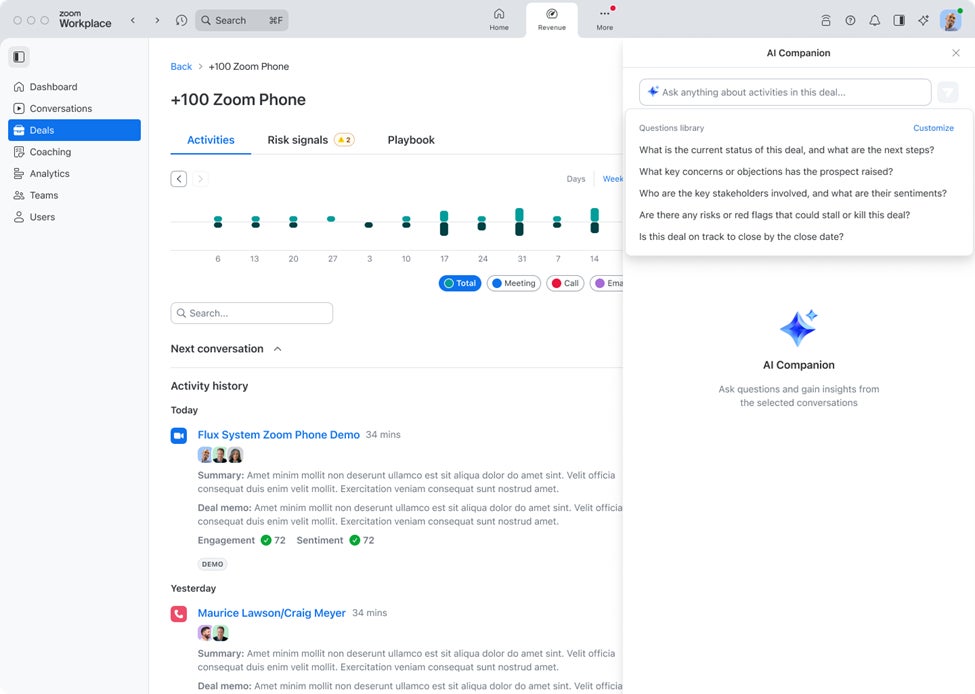Toggle the side panel layout icon
The height and width of the screenshot is (694, 975).
tap(899, 21)
